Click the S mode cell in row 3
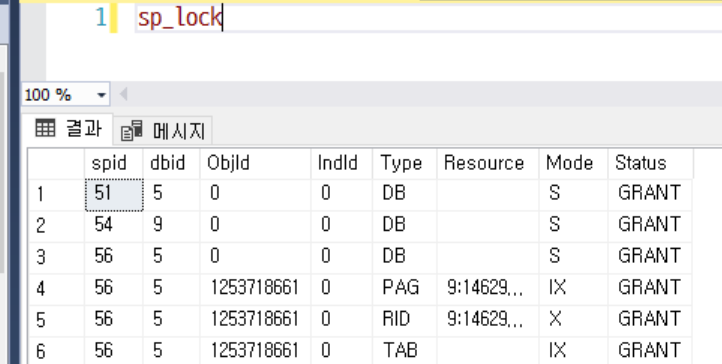Viewport: 722px width, 364px height. coord(573,258)
